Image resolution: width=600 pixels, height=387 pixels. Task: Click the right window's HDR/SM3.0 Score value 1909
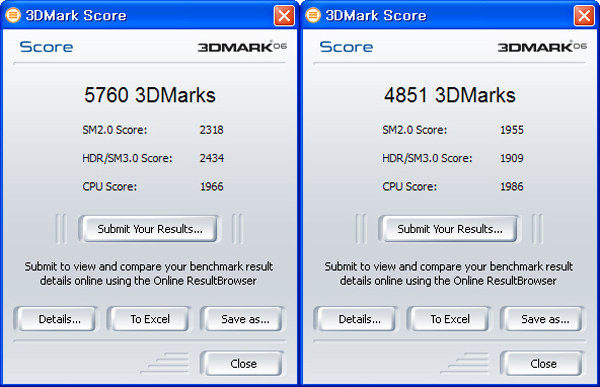tap(512, 158)
